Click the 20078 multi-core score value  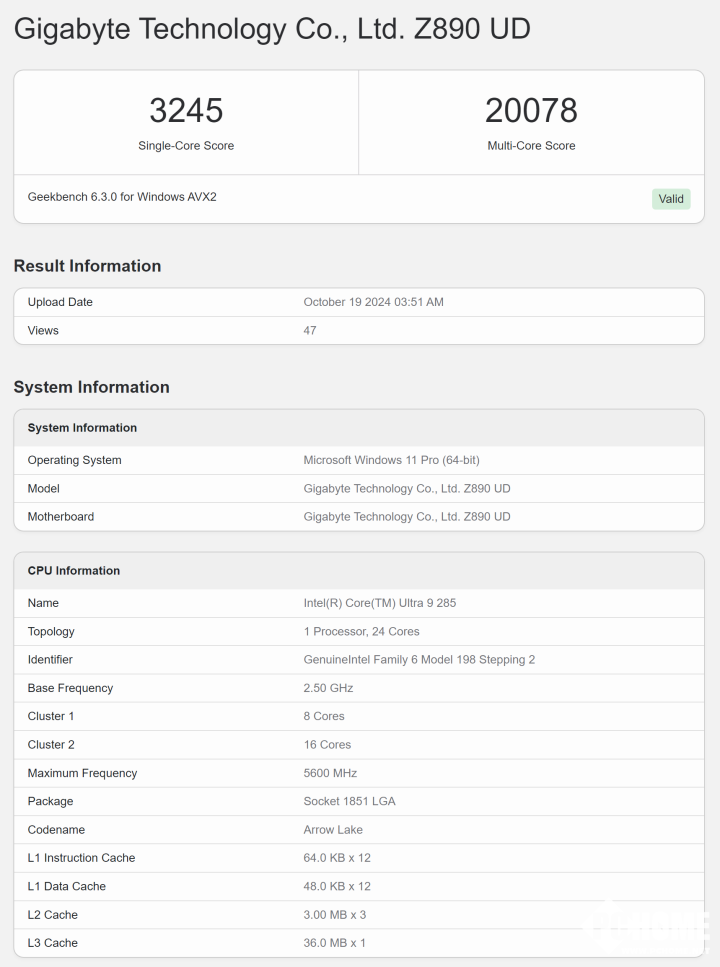click(x=531, y=110)
